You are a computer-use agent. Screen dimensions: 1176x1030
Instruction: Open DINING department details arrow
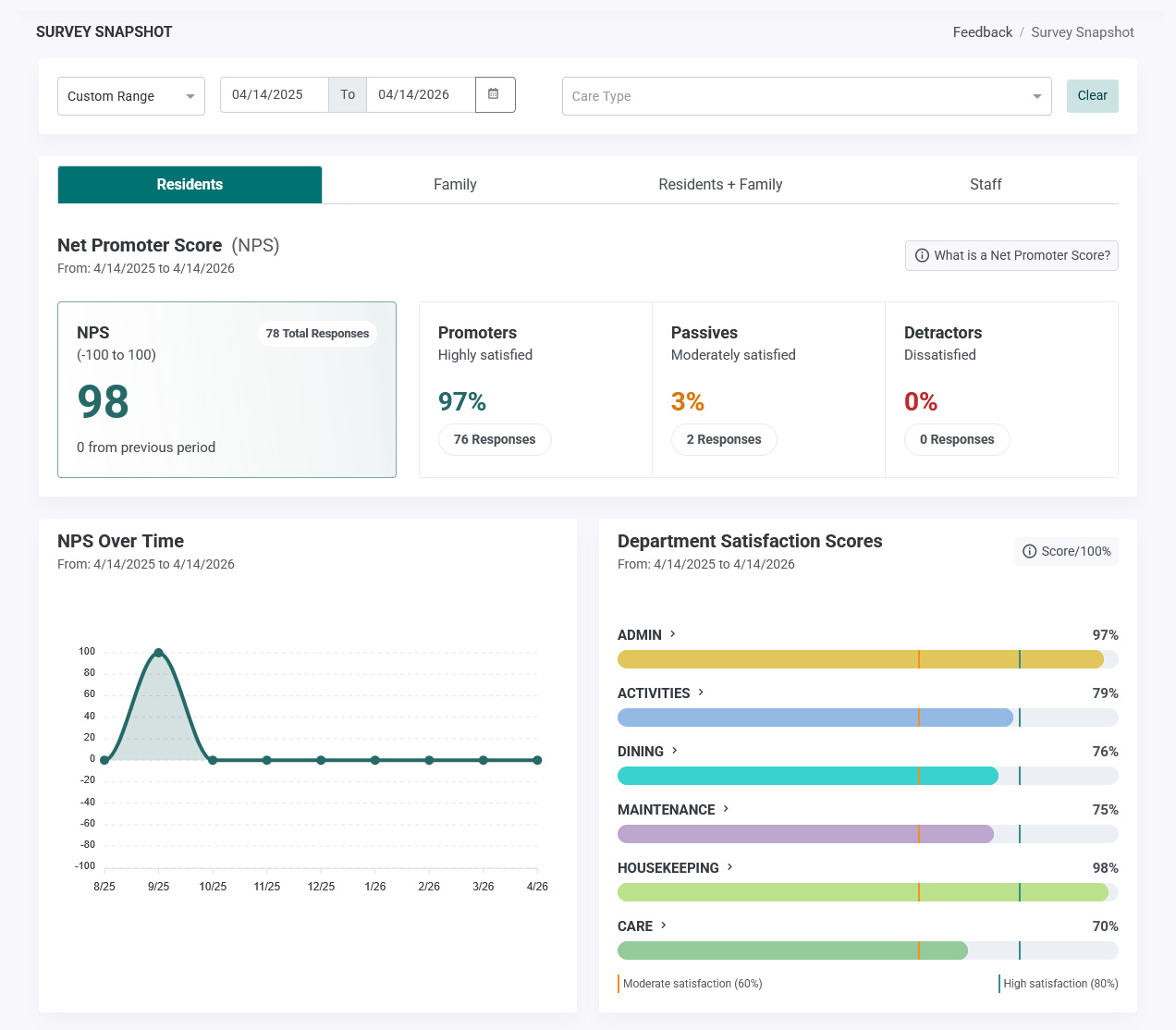pos(675,751)
